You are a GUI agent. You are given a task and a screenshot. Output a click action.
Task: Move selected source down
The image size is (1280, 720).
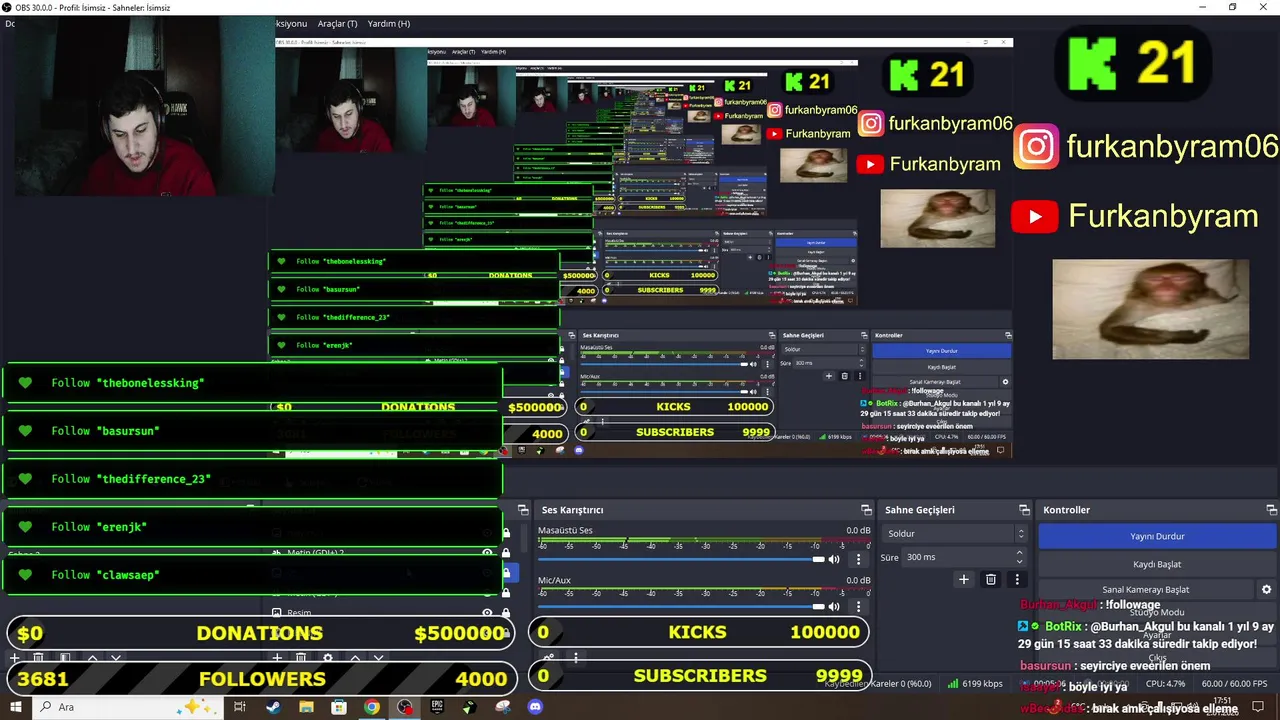(x=379, y=658)
